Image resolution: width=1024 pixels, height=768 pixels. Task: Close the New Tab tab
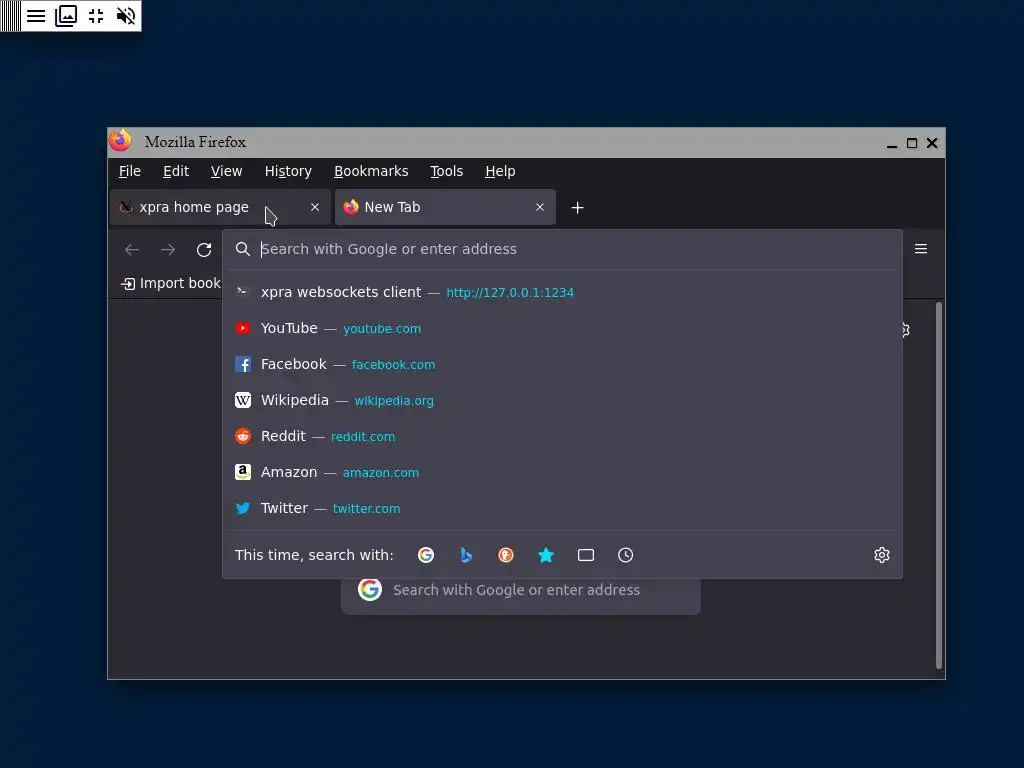(x=540, y=207)
